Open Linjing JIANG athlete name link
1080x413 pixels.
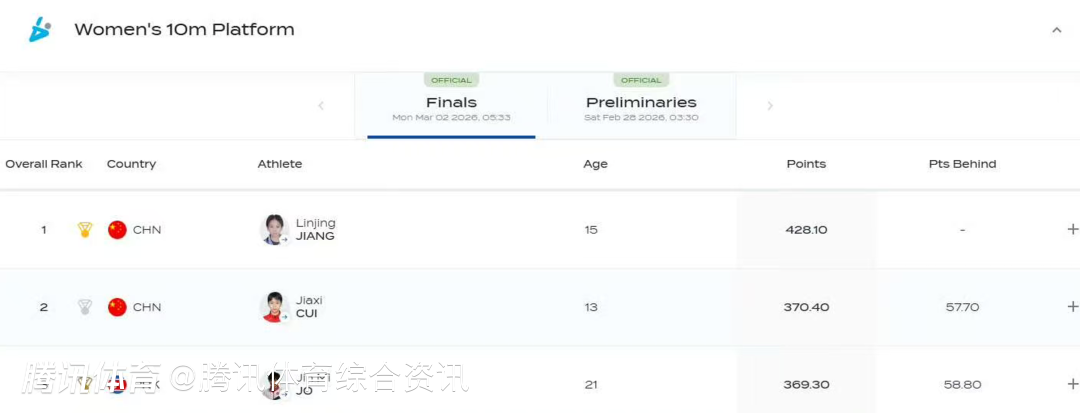tap(315, 230)
